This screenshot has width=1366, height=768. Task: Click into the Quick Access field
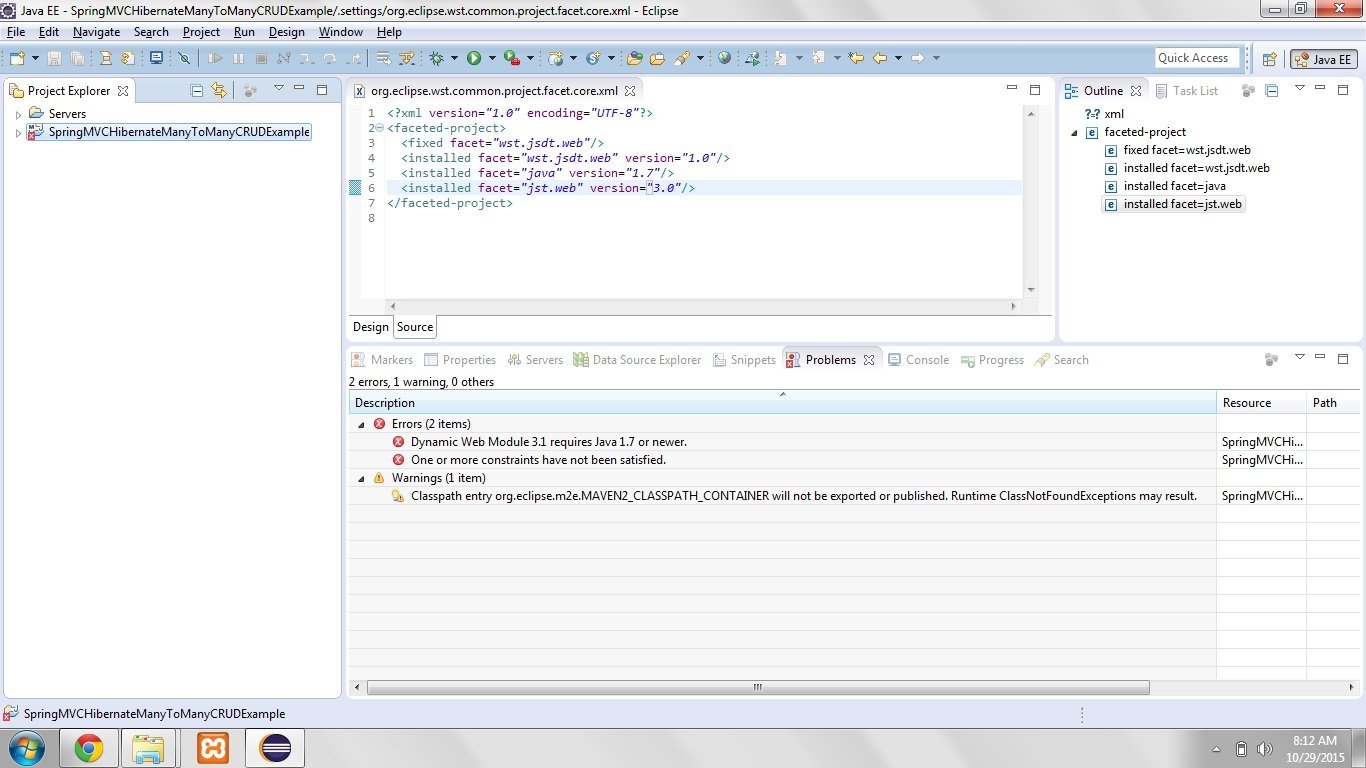1197,58
